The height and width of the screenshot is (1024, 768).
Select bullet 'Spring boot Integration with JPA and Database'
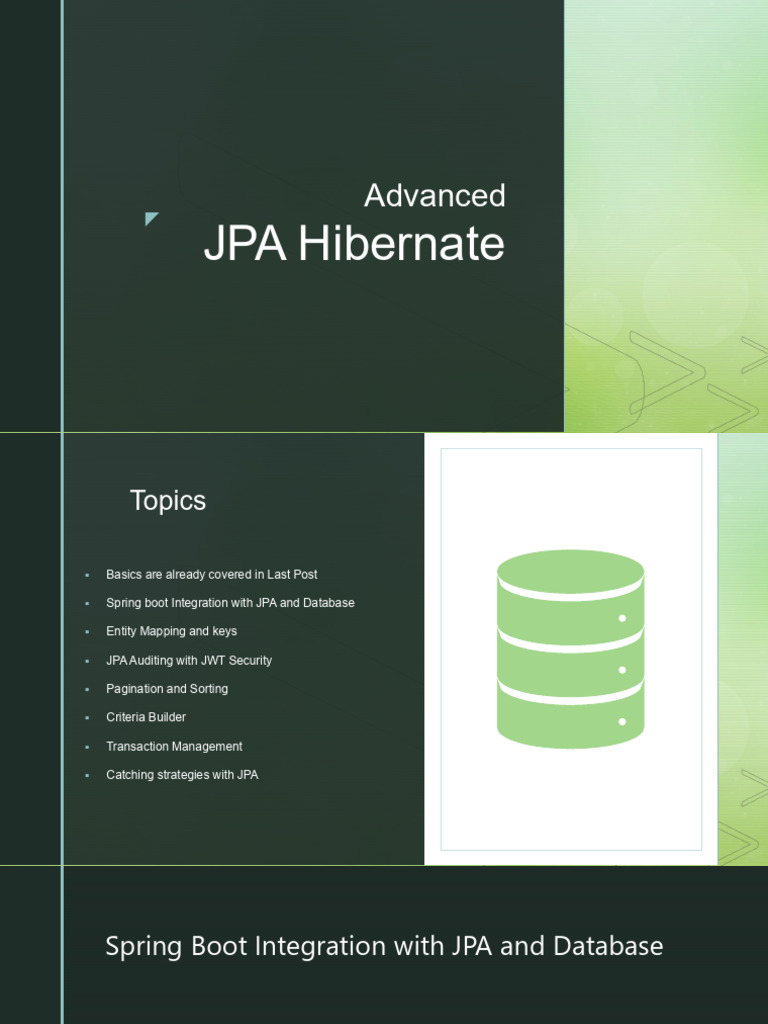coord(230,603)
